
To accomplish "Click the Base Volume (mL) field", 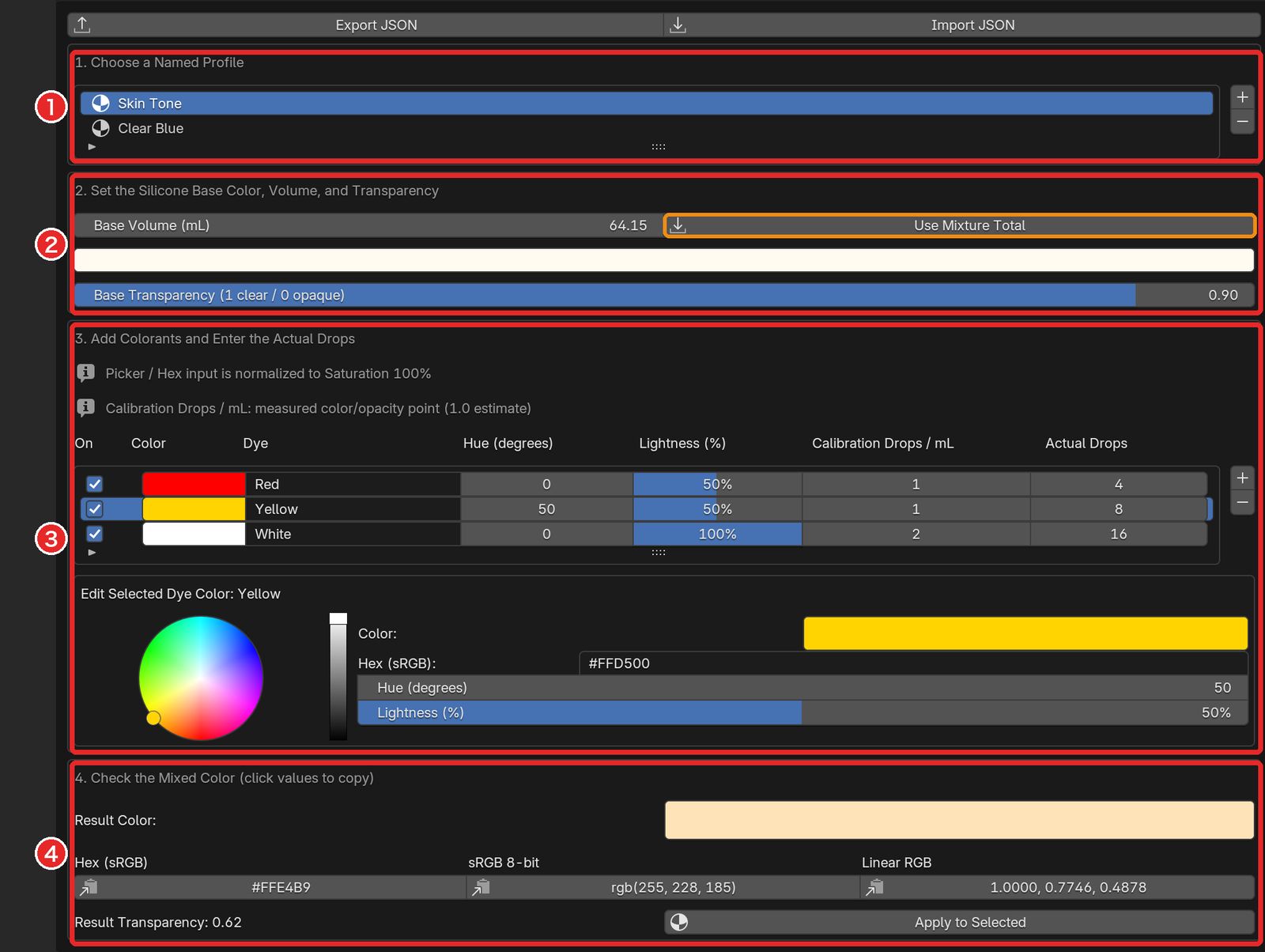I will (x=368, y=225).
